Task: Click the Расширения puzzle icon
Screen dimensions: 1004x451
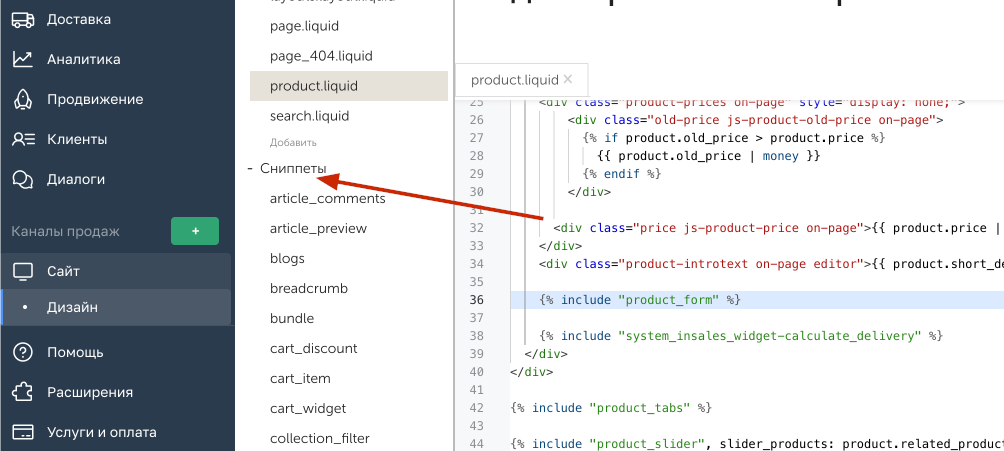Action: tap(23, 392)
